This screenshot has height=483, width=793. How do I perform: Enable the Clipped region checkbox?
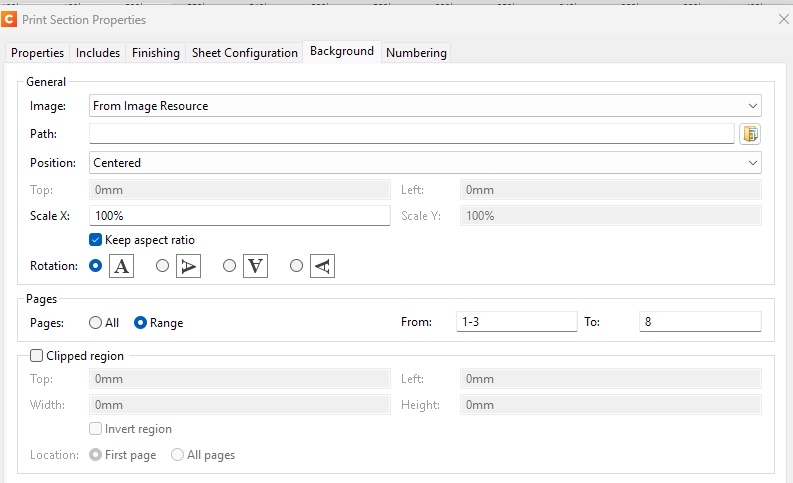(37, 355)
